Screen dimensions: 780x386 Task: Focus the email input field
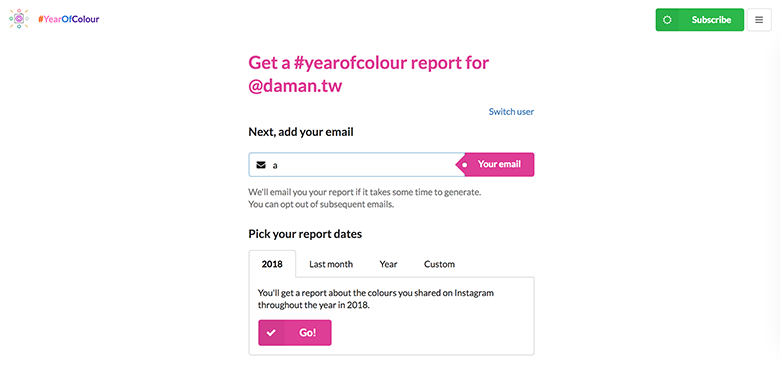[x=357, y=165]
